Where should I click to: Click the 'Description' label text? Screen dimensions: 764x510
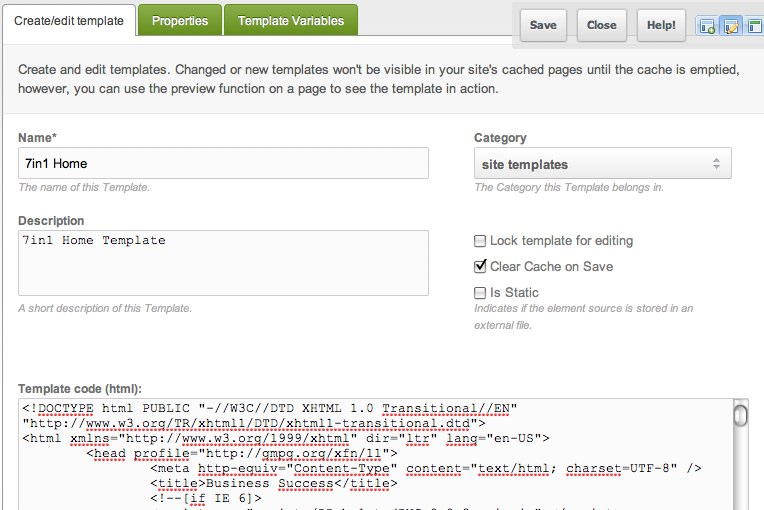tap(51, 221)
